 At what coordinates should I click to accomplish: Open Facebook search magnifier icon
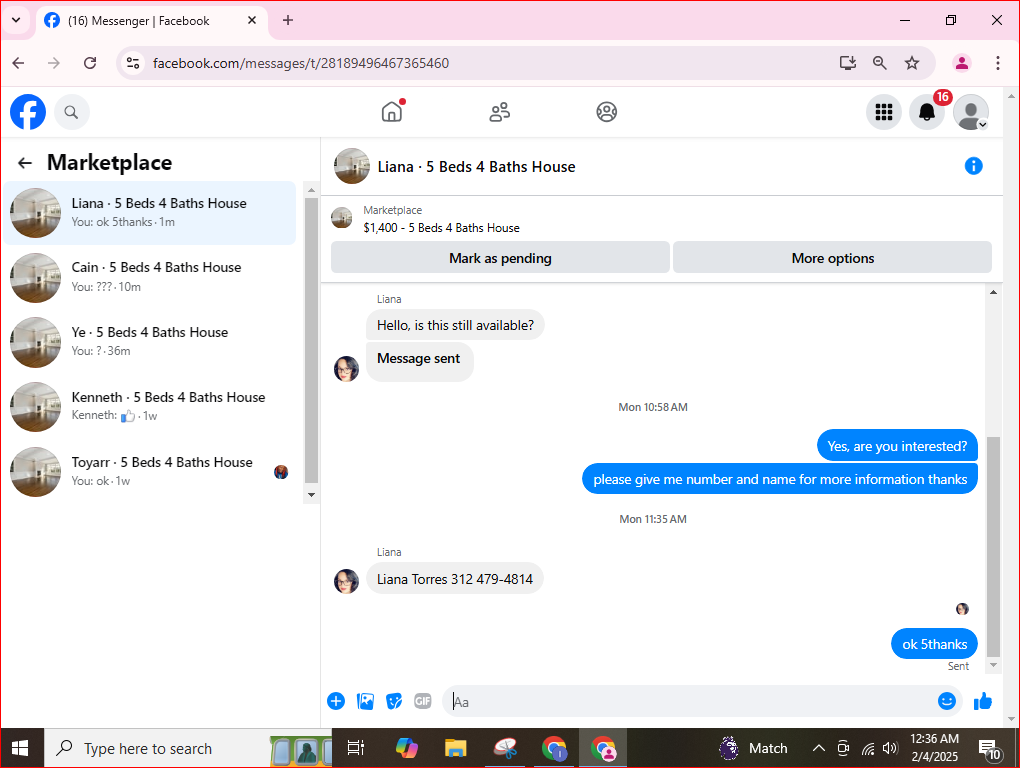[72, 113]
